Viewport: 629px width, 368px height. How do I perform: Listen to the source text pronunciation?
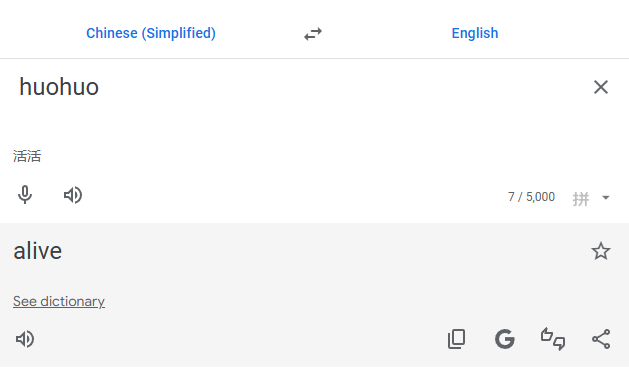tap(73, 195)
